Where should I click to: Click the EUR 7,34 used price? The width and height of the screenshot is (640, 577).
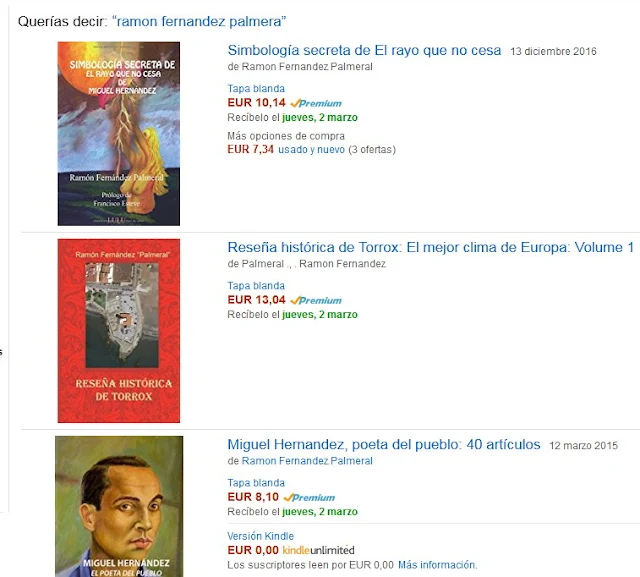click(250, 149)
